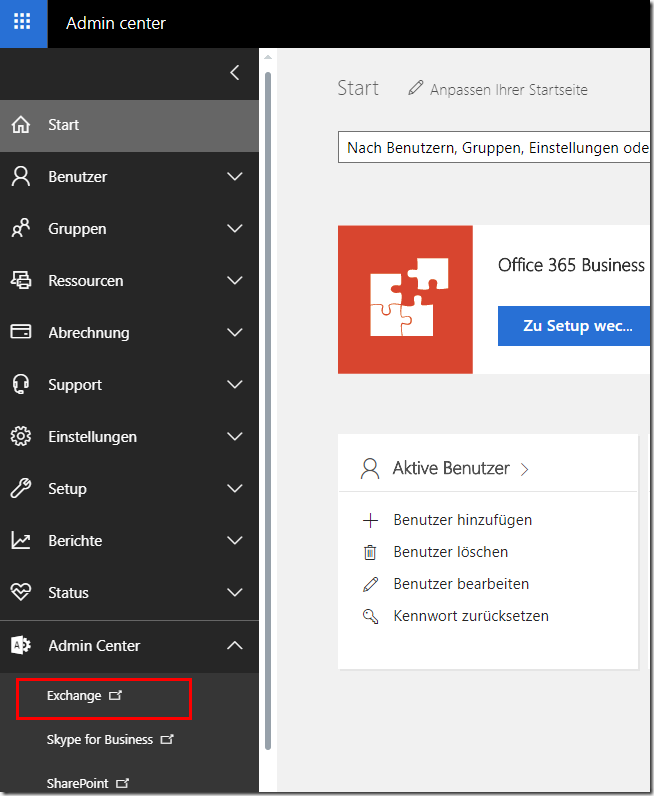Collapse the navigation sidebar with the arrow

pos(235,73)
